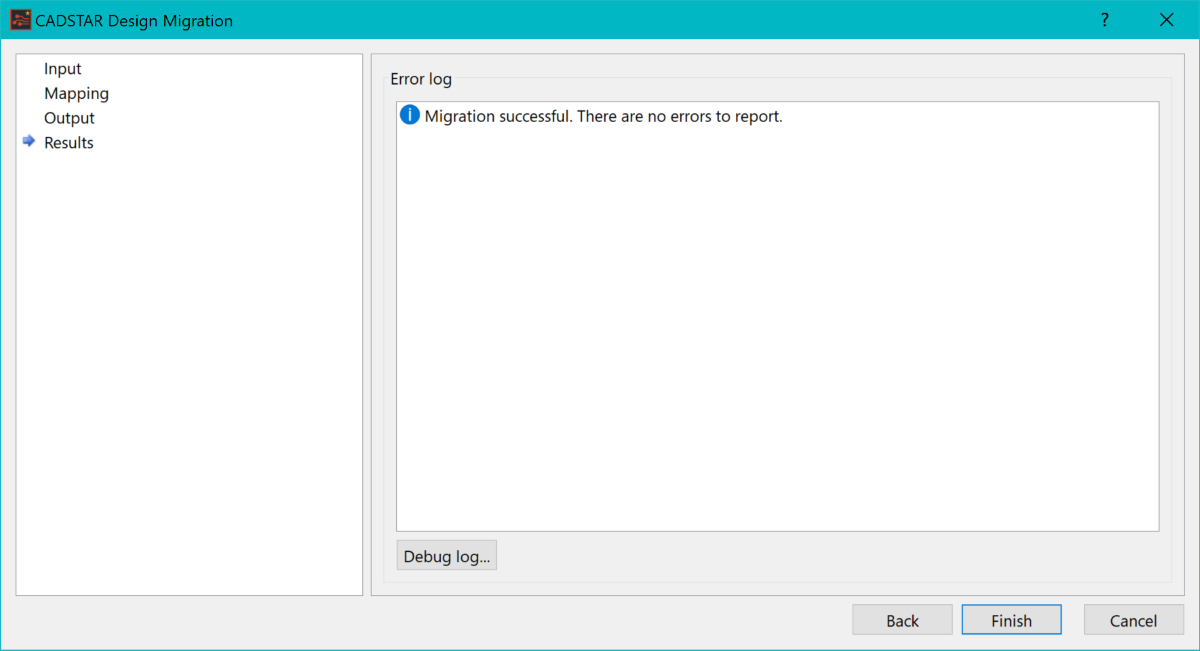Viewport: 1200px width, 651px height.
Task: Click the blue arrow beside Results
Action: pos(29,142)
